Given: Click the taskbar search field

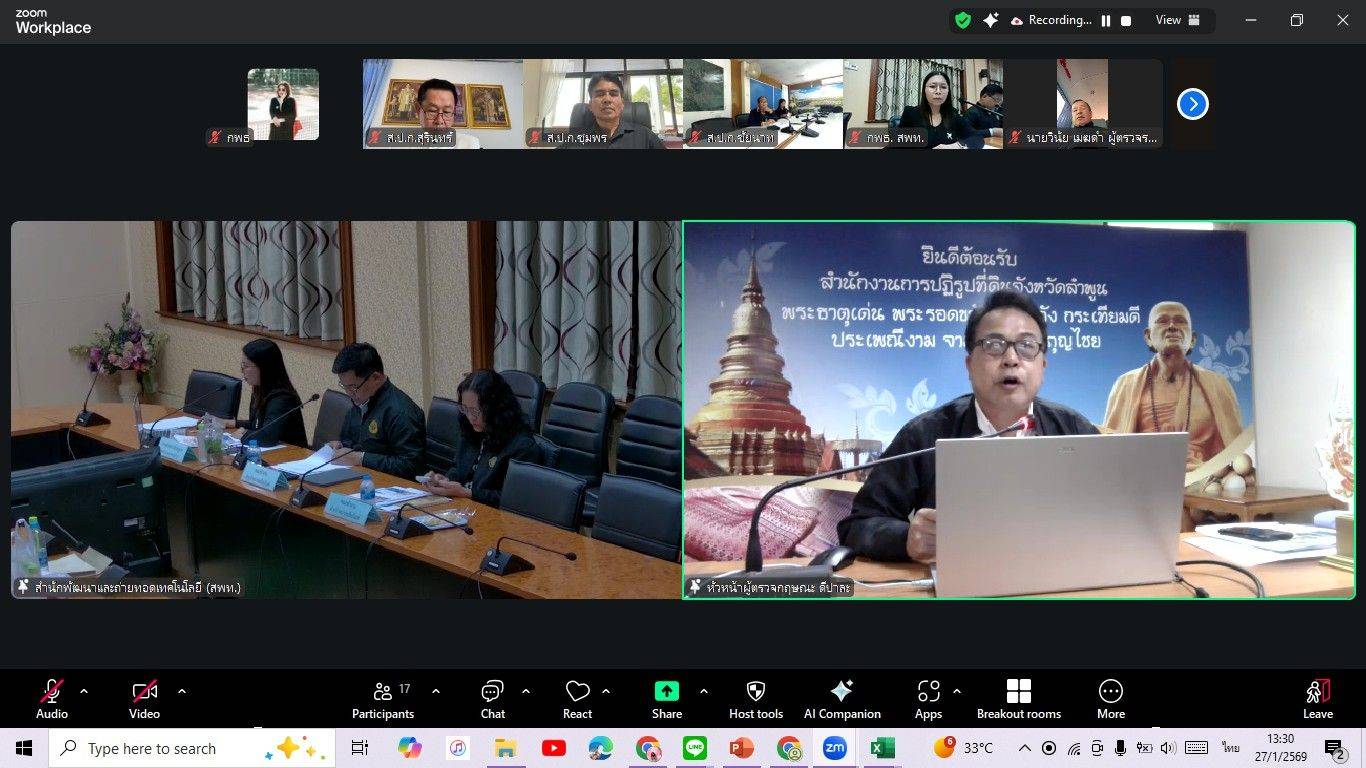Looking at the screenshot, I should pyautogui.click(x=160, y=748).
